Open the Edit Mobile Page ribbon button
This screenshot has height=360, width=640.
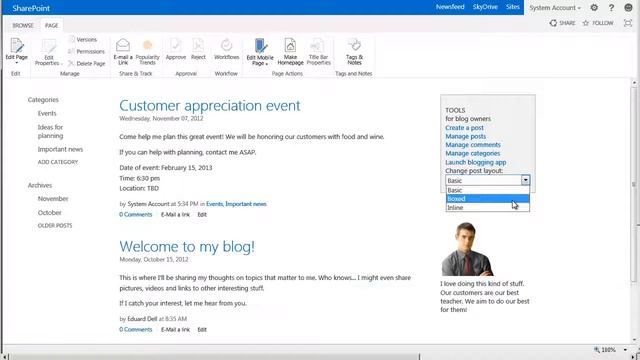tap(260, 52)
